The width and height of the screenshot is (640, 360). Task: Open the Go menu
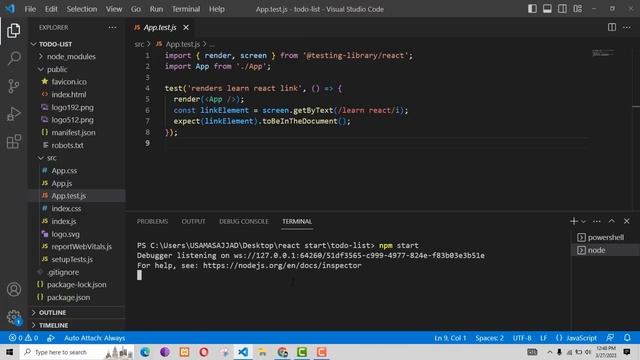point(136,9)
